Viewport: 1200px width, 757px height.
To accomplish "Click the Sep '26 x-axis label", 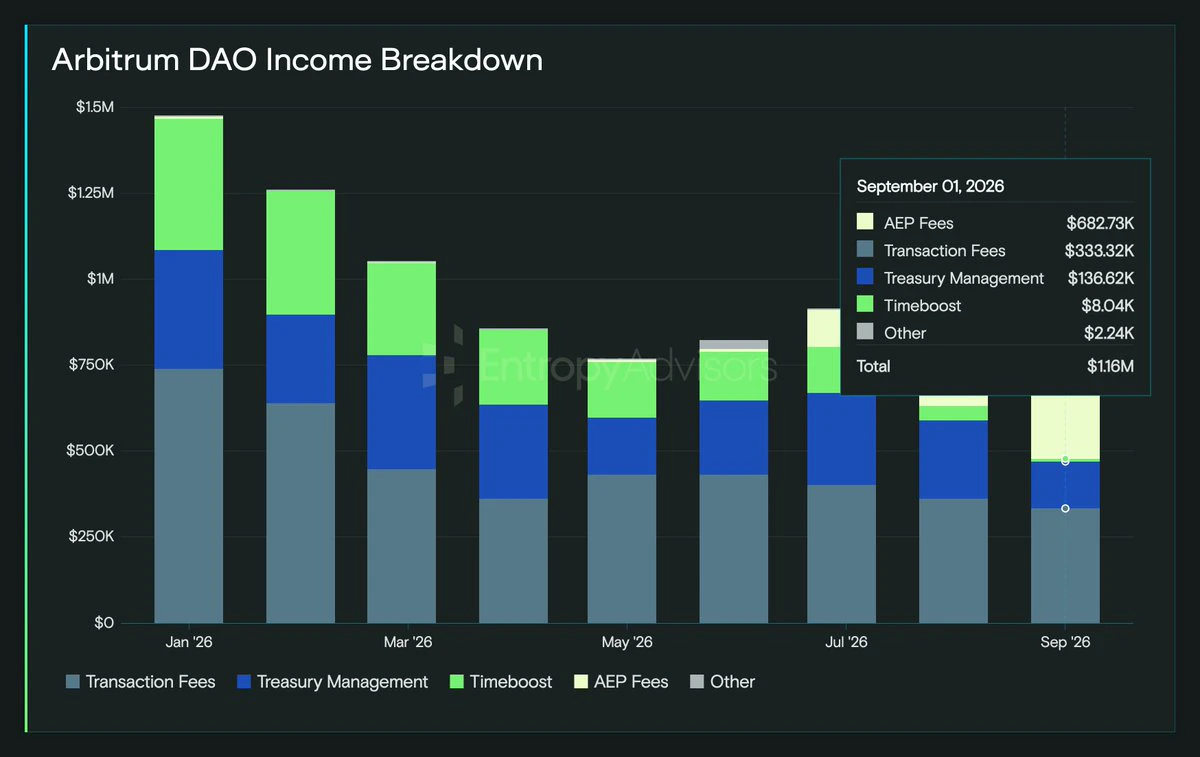I will click(1067, 642).
